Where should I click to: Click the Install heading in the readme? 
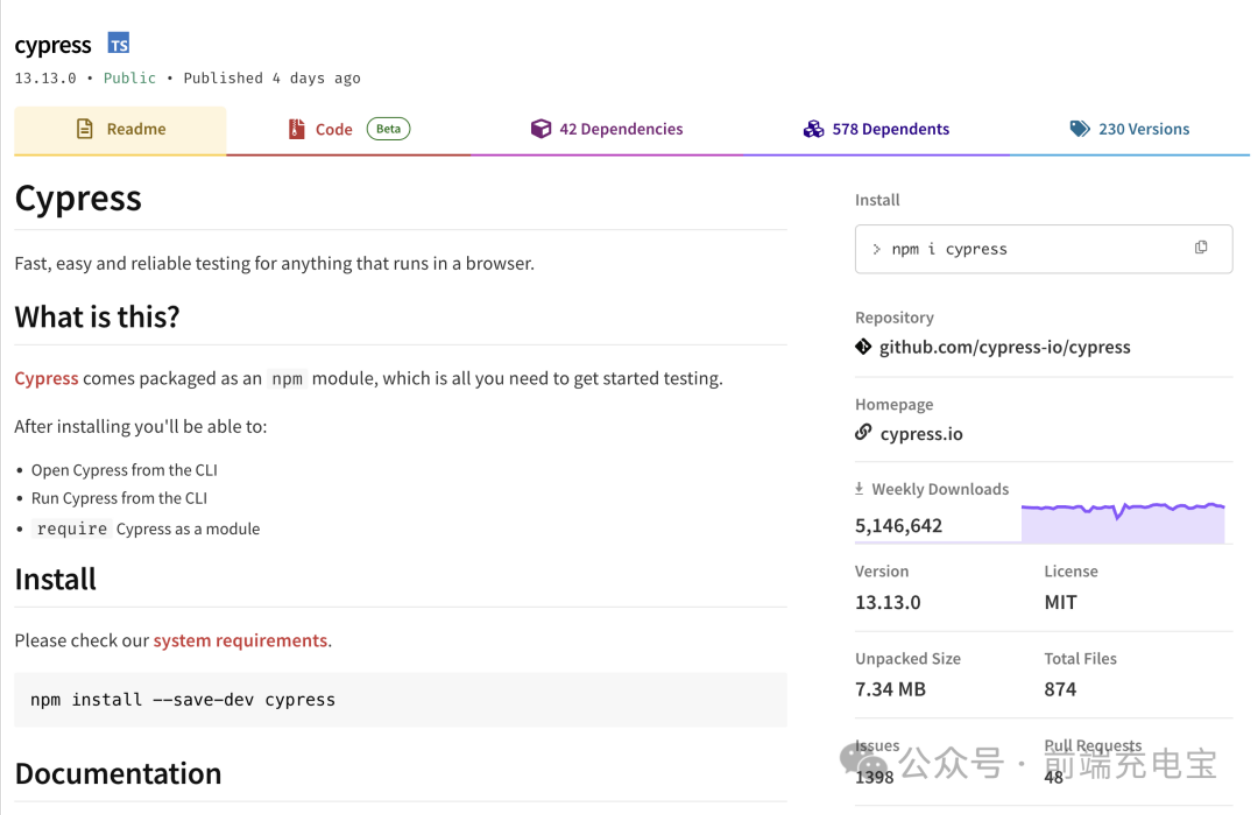click(x=55, y=579)
